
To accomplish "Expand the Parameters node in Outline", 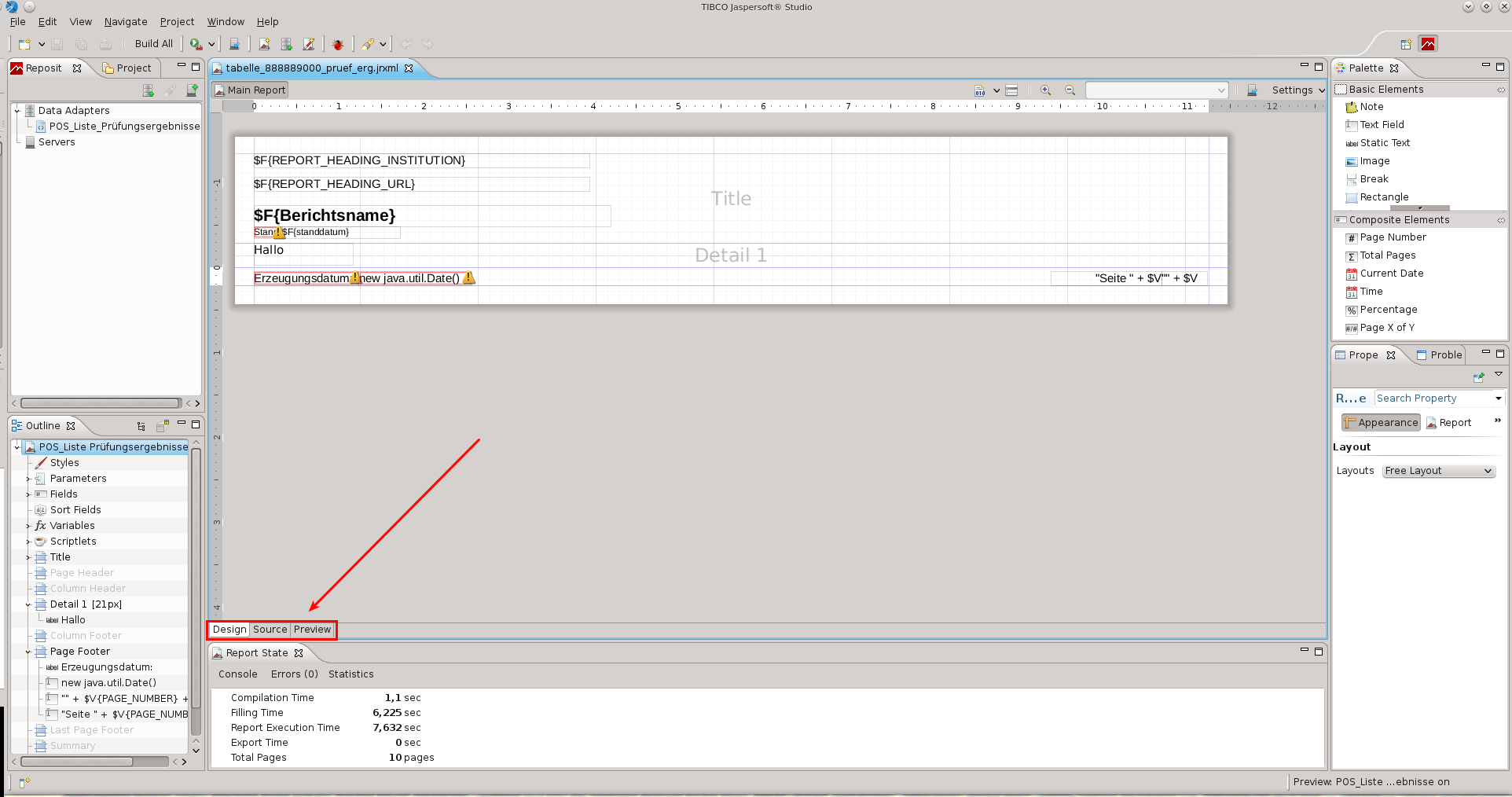I will tap(28, 479).
